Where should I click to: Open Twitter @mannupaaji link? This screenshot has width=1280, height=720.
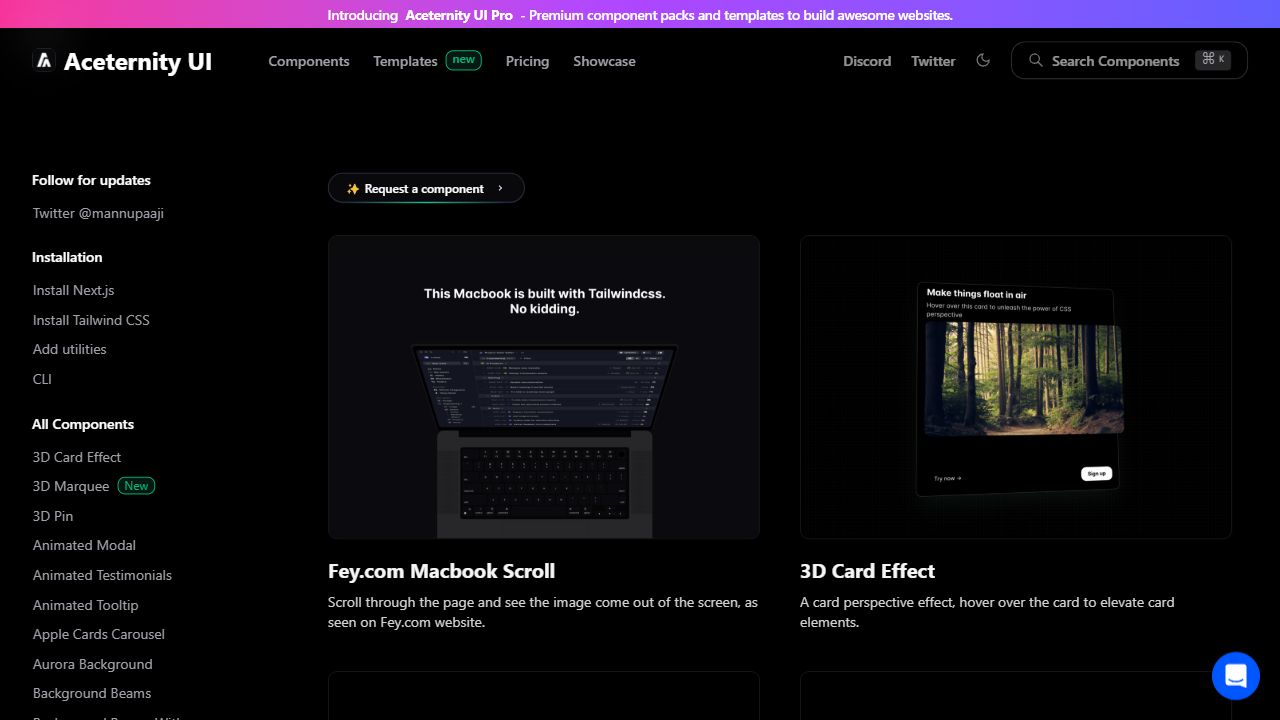tap(98, 213)
